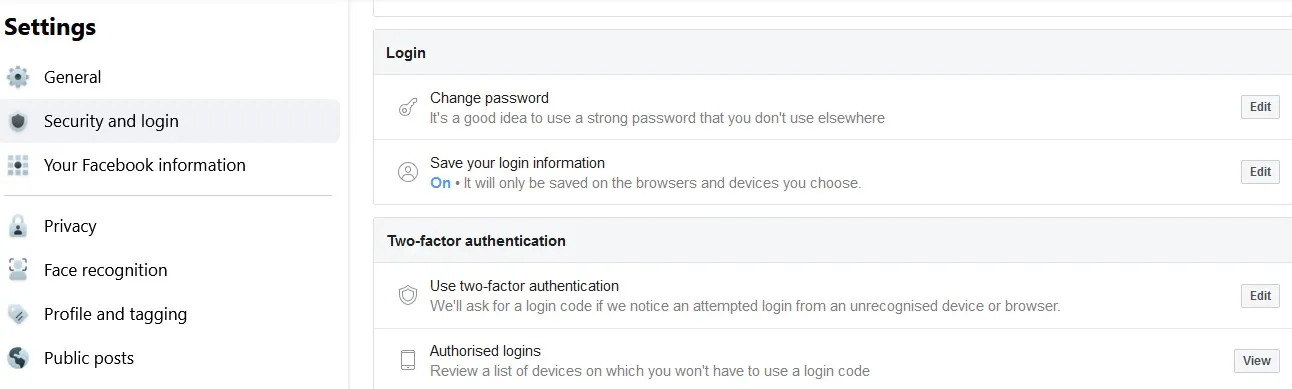Open the Change password row title
This screenshot has height=389, width=1292.
489,98
